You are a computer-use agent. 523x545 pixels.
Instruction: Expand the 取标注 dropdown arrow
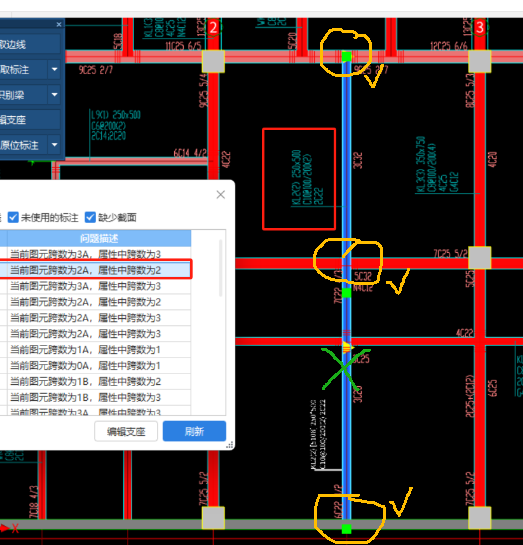(x=55, y=70)
